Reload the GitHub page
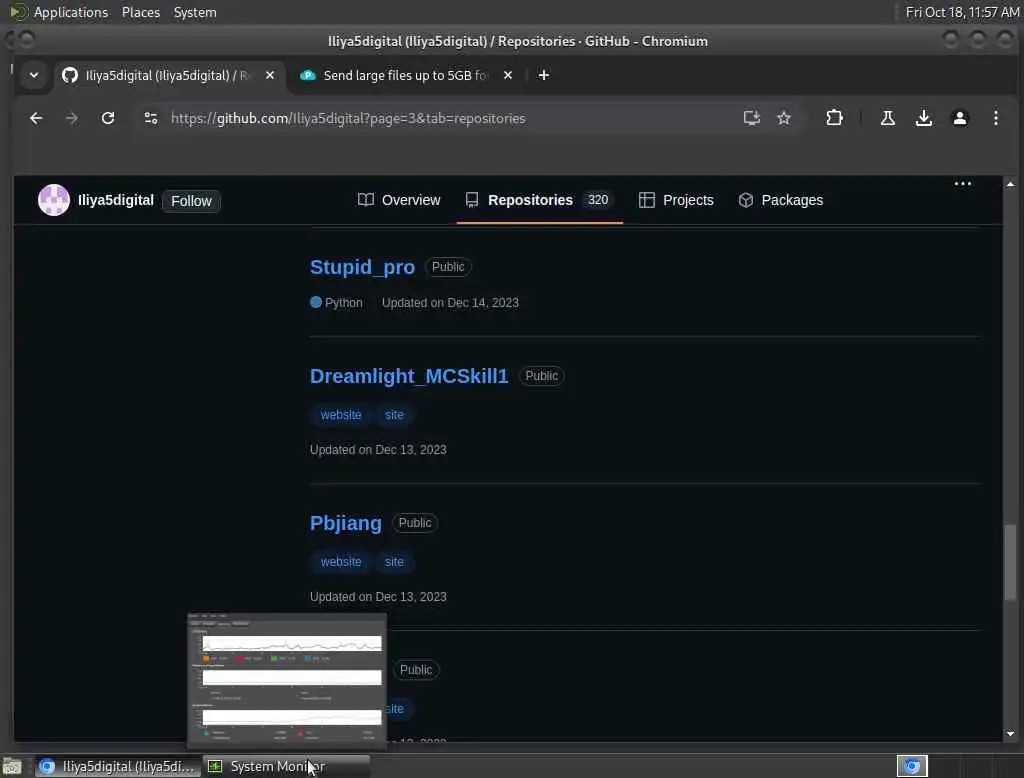The width and height of the screenshot is (1024, 778). click(108, 118)
